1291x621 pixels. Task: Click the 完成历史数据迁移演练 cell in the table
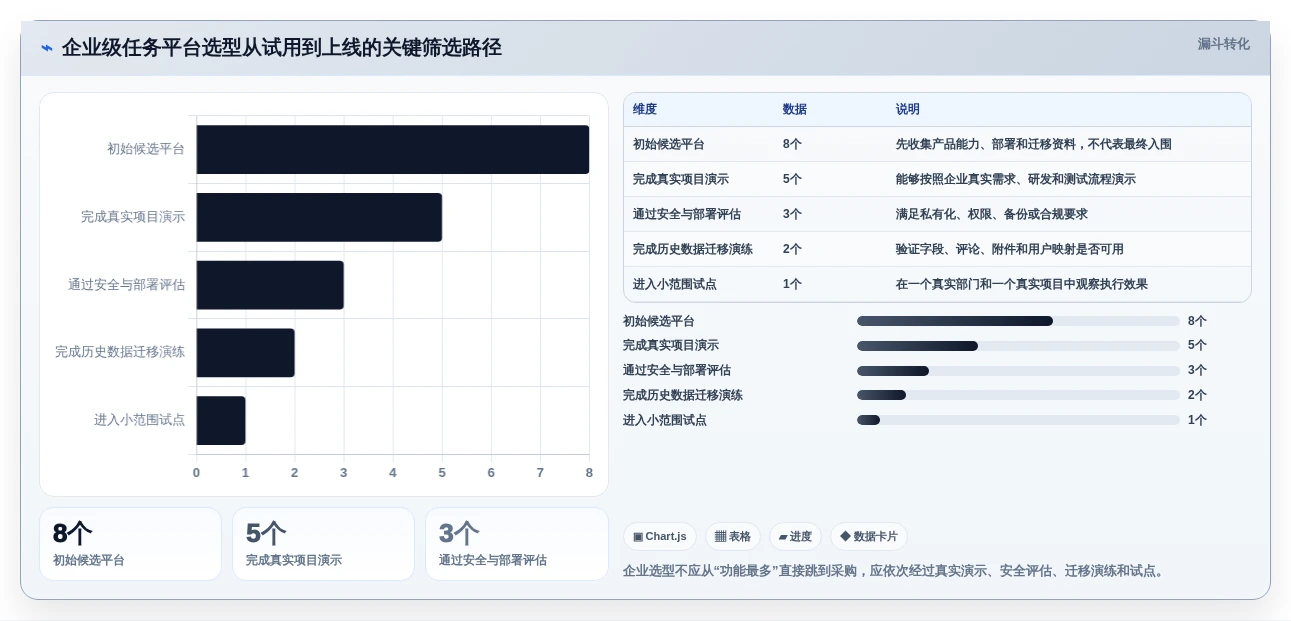coord(693,249)
